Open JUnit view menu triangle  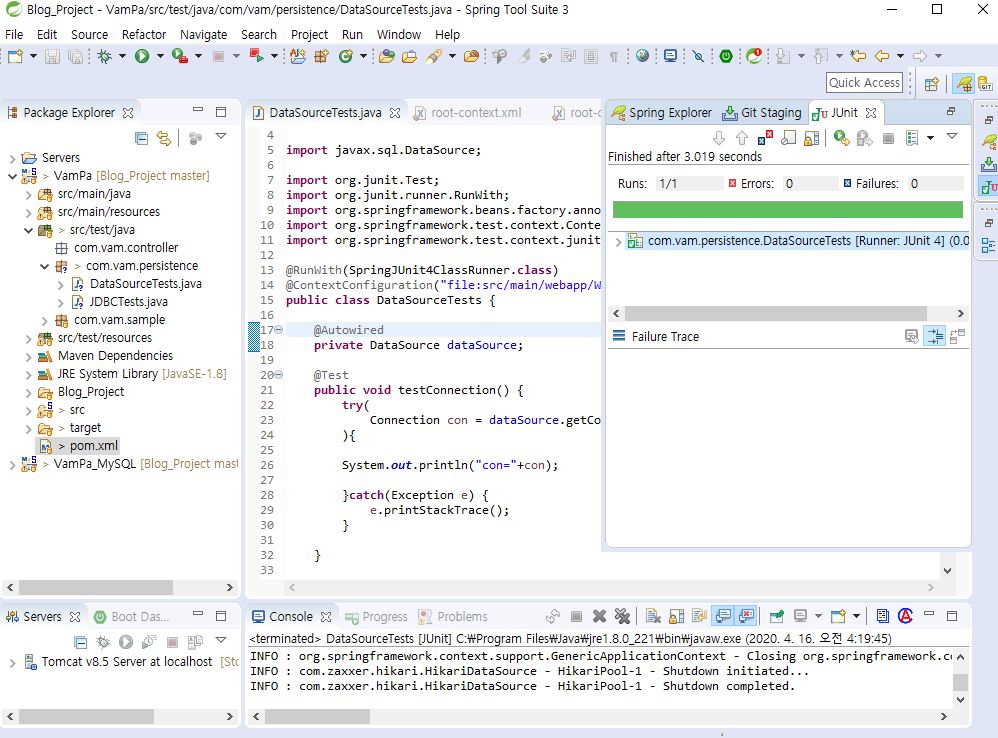(x=952, y=137)
